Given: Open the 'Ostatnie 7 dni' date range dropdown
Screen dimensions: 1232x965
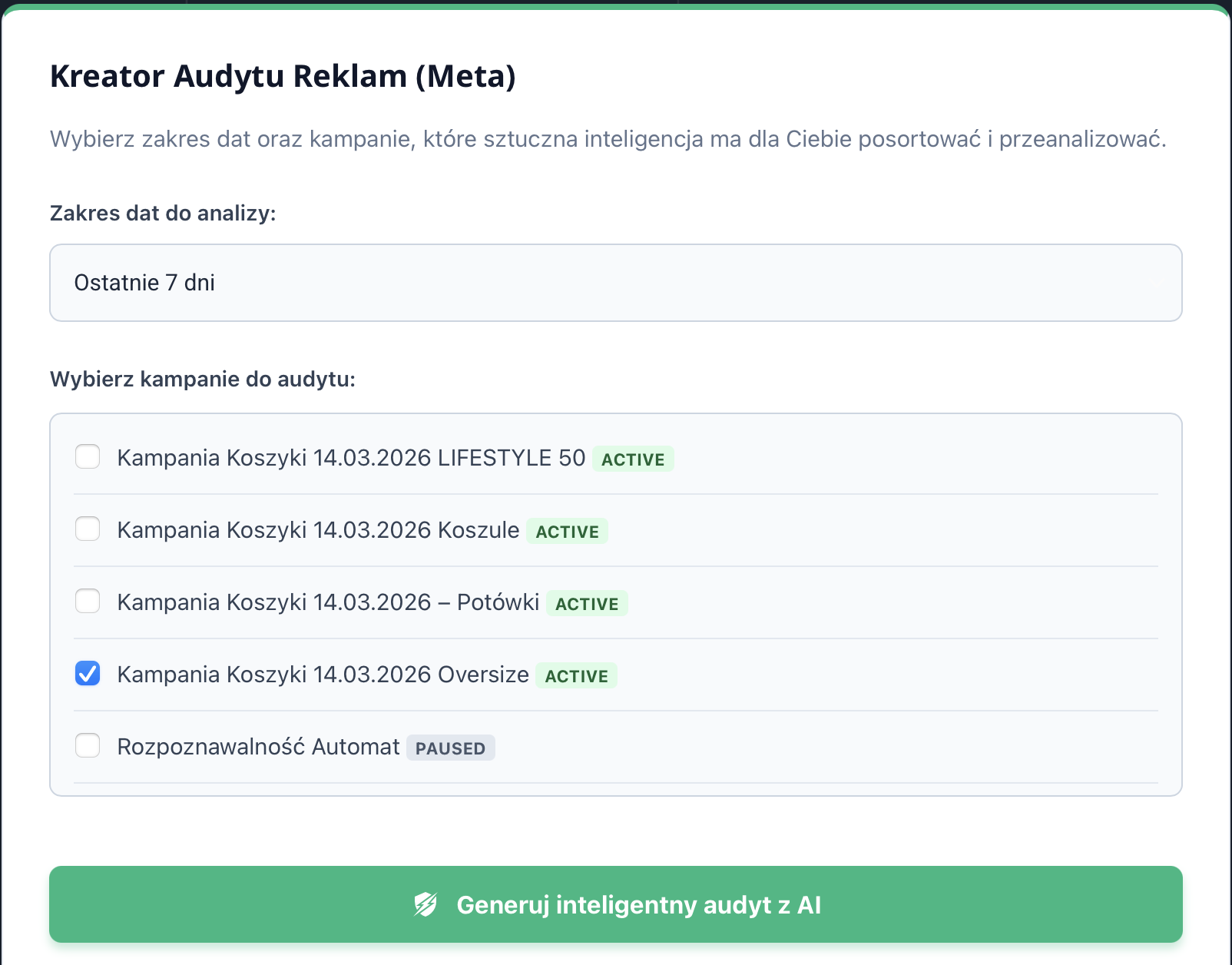Looking at the screenshot, I should click(615, 283).
